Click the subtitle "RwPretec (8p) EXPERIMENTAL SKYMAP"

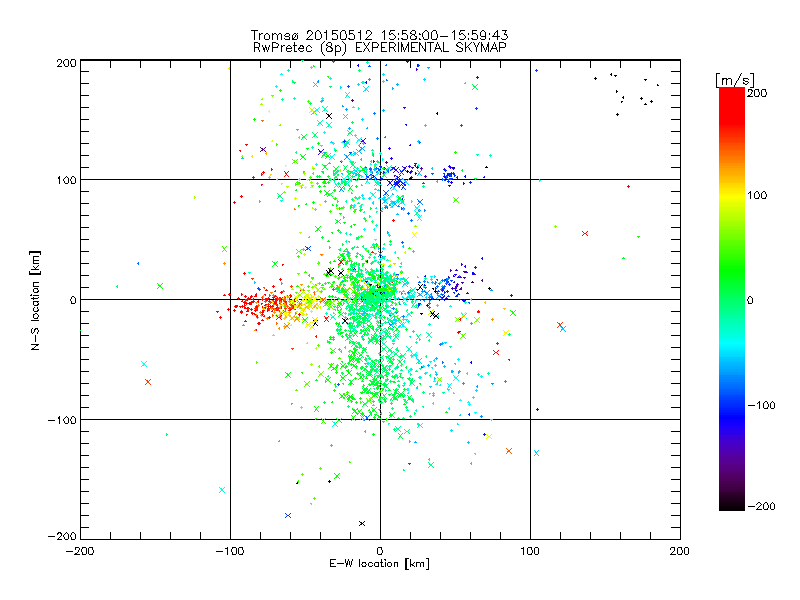click(380, 47)
